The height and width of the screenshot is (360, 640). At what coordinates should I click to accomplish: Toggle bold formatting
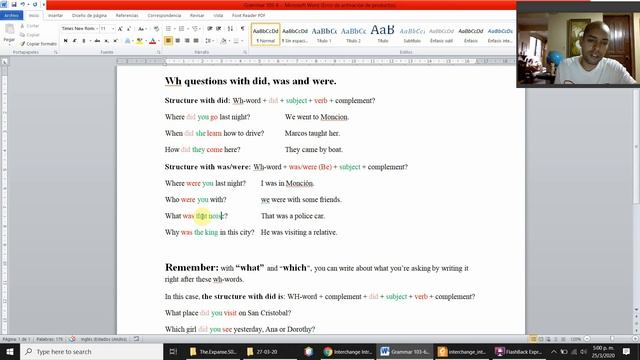tap(66, 41)
